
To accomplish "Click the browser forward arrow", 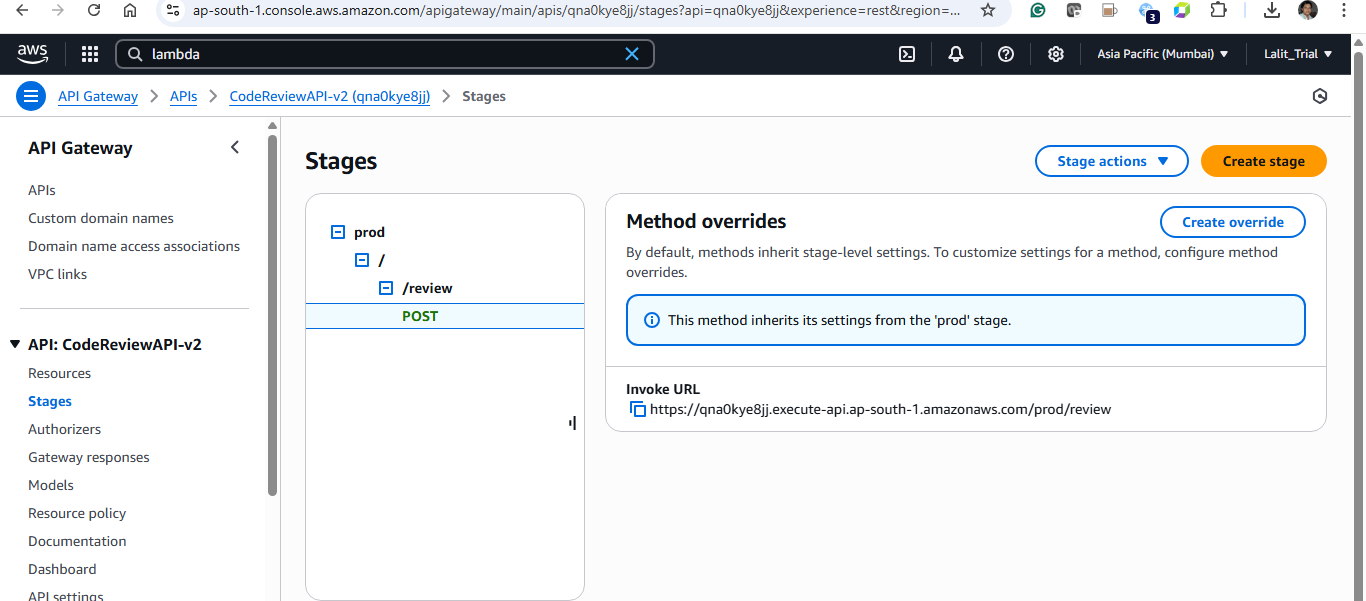I will (x=58, y=10).
